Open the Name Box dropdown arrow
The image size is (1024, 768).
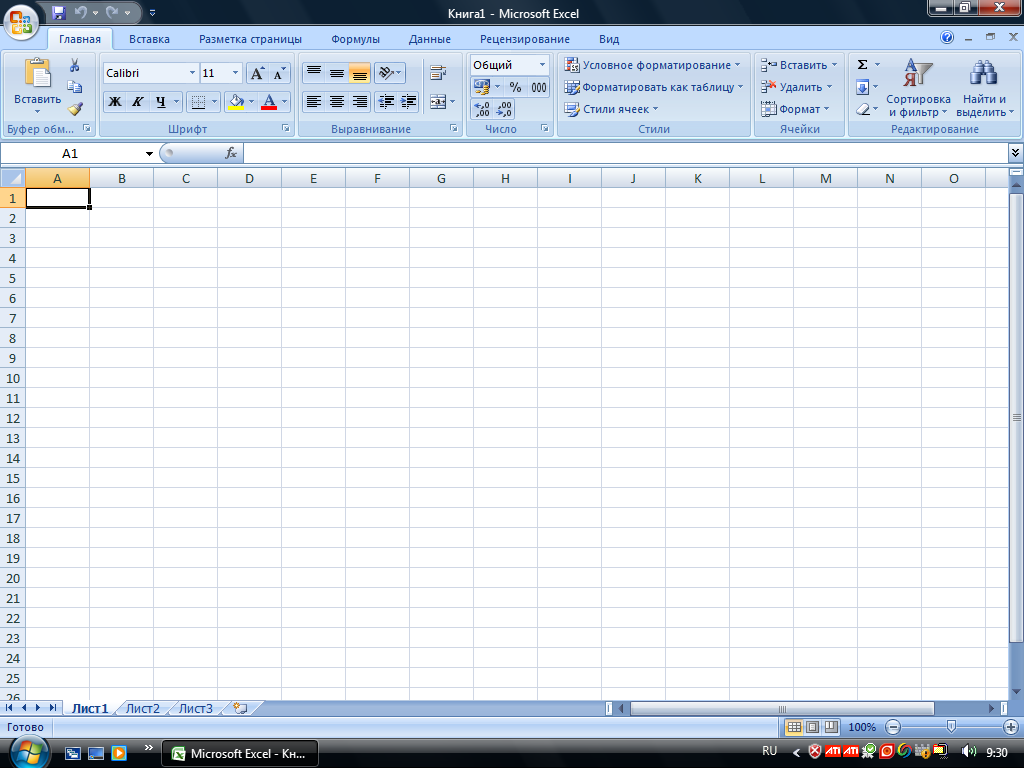click(149, 153)
